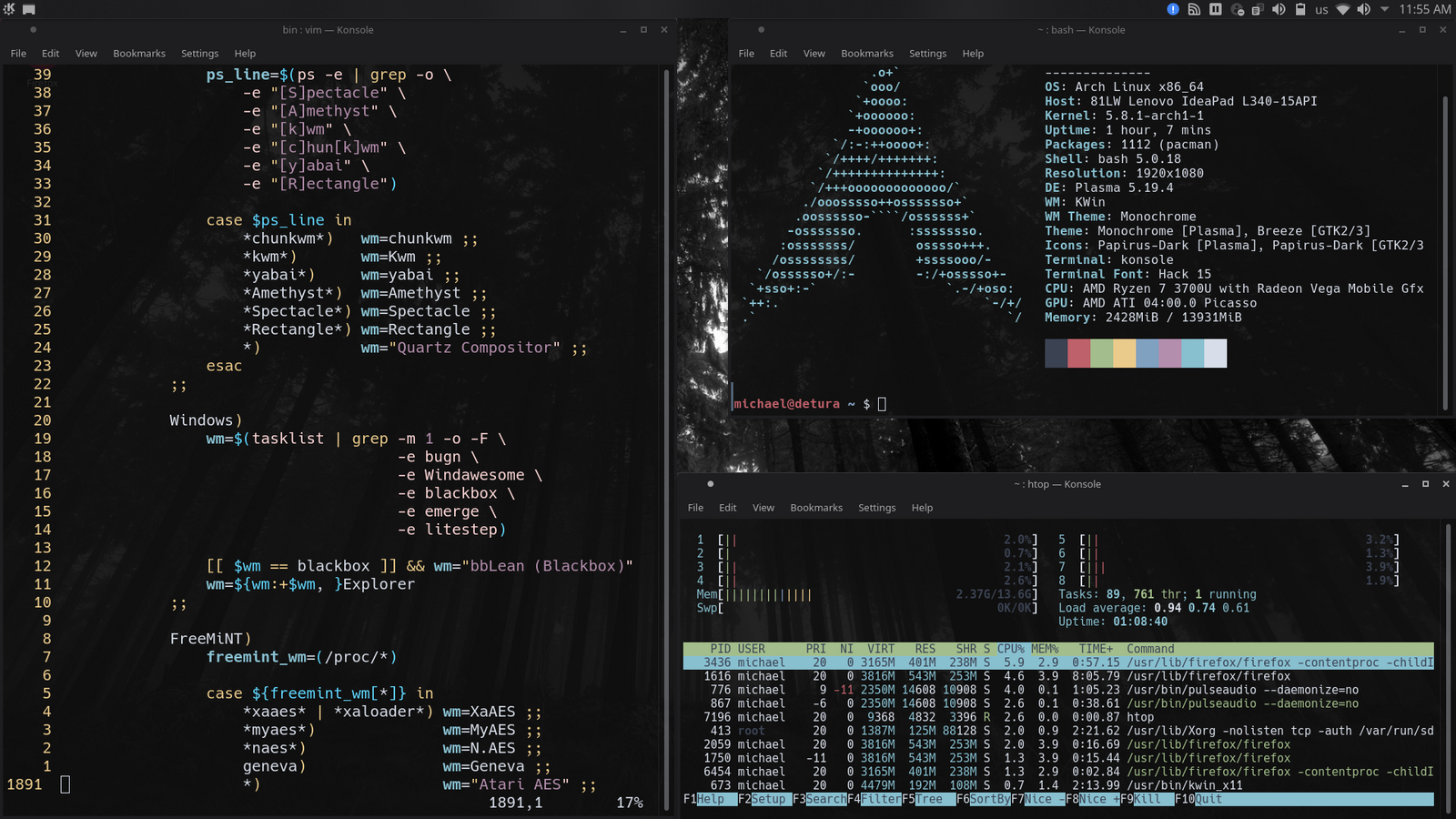Select the htop row for PID 1616

pos(1058,676)
